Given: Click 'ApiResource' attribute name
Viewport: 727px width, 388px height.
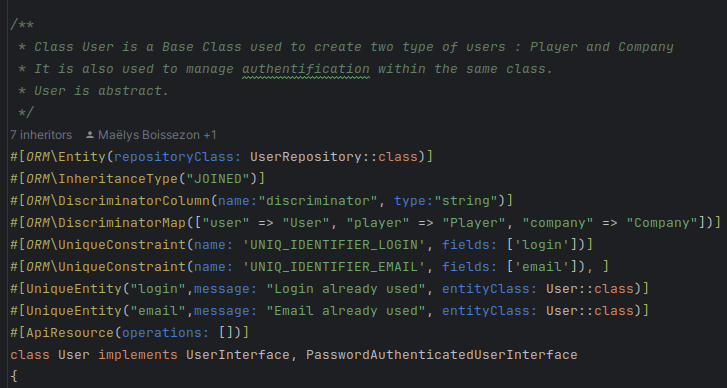Looking at the screenshot, I should tap(70, 333).
